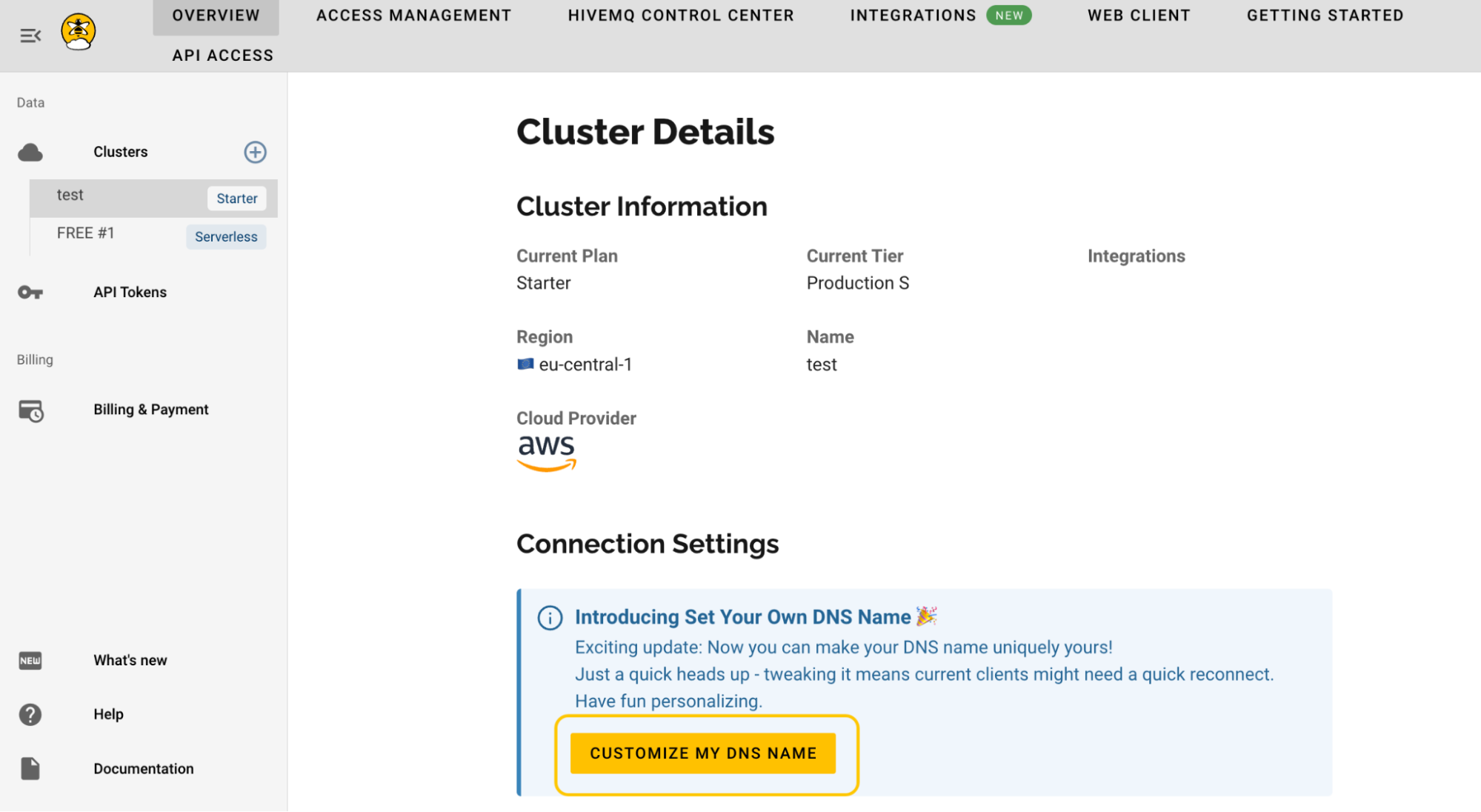Viewport: 1481px width, 812px height.
Task: Open Documentation link
Action: pos(143,768)
